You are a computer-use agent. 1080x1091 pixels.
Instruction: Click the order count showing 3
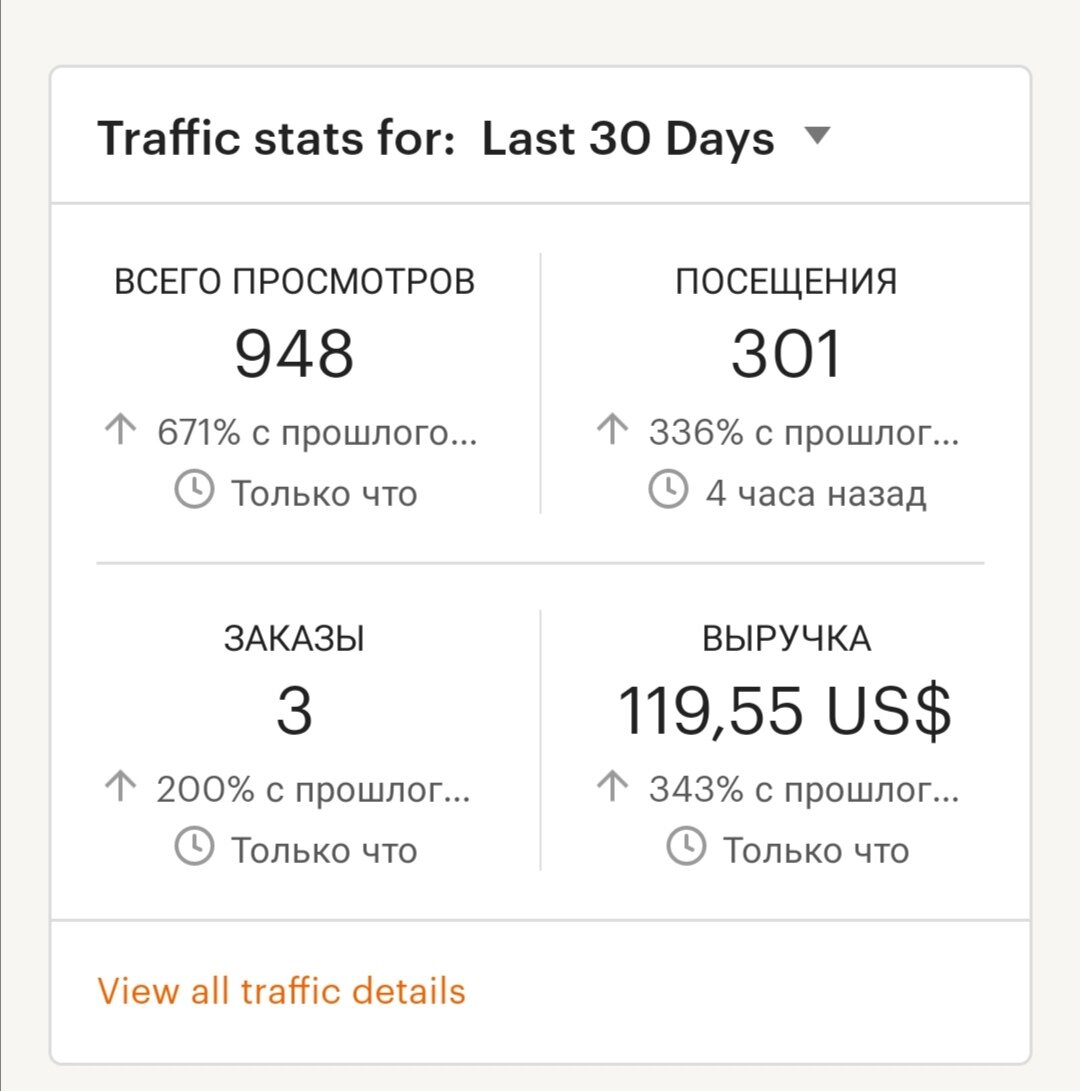pyautogui.click(x=295, y=708)
